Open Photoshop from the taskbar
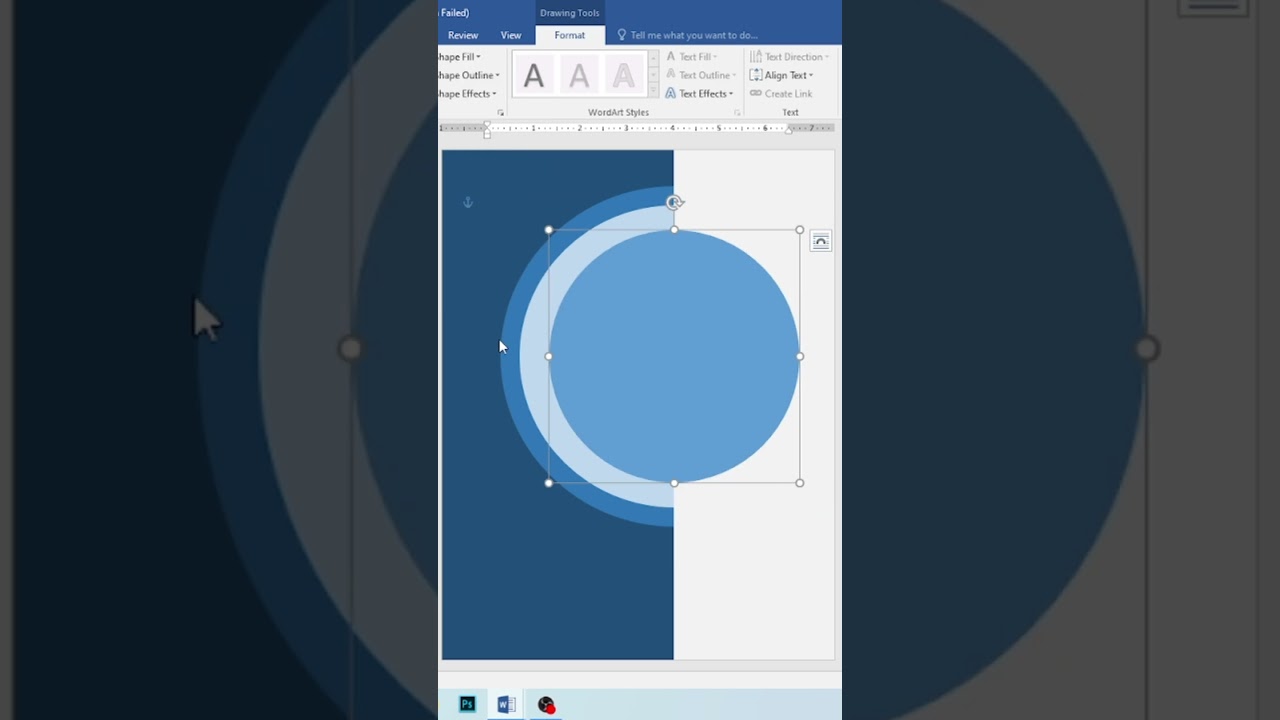 (467, 705)
